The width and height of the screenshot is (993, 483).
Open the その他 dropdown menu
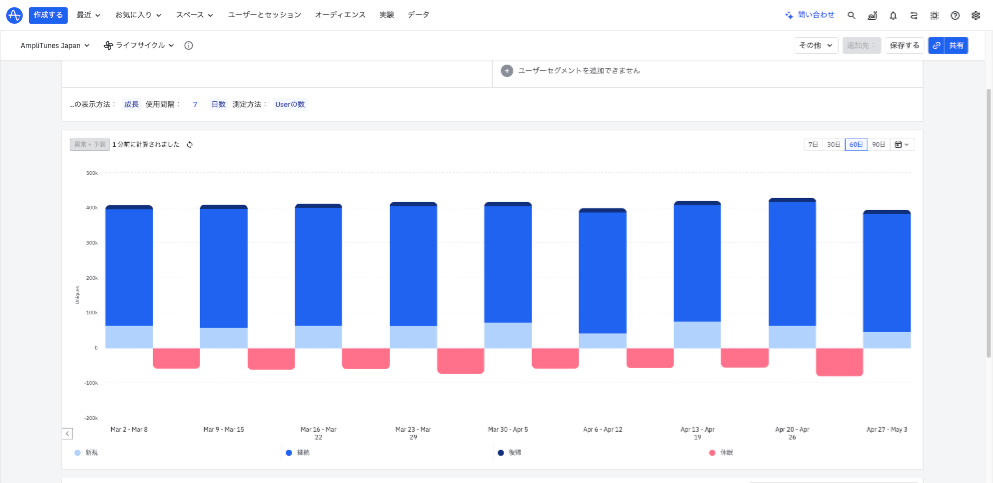click(816, 46)
